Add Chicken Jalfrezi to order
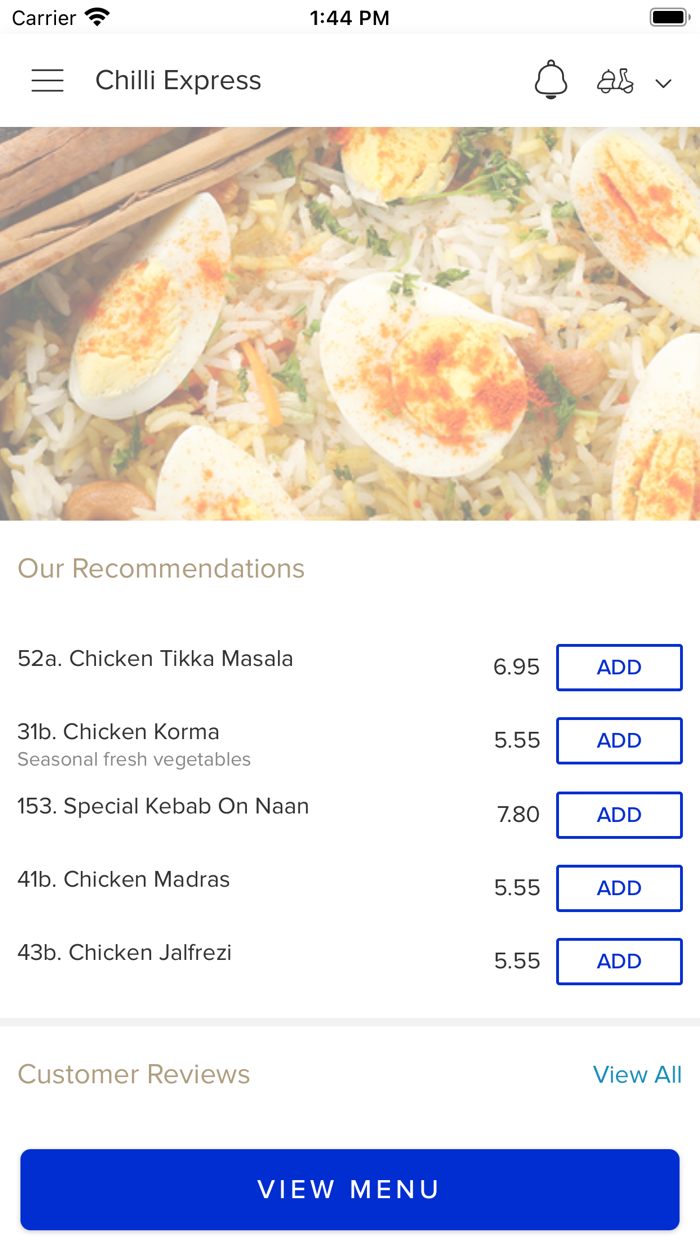This screenshot has width=700, height=1244. (619, 961)
